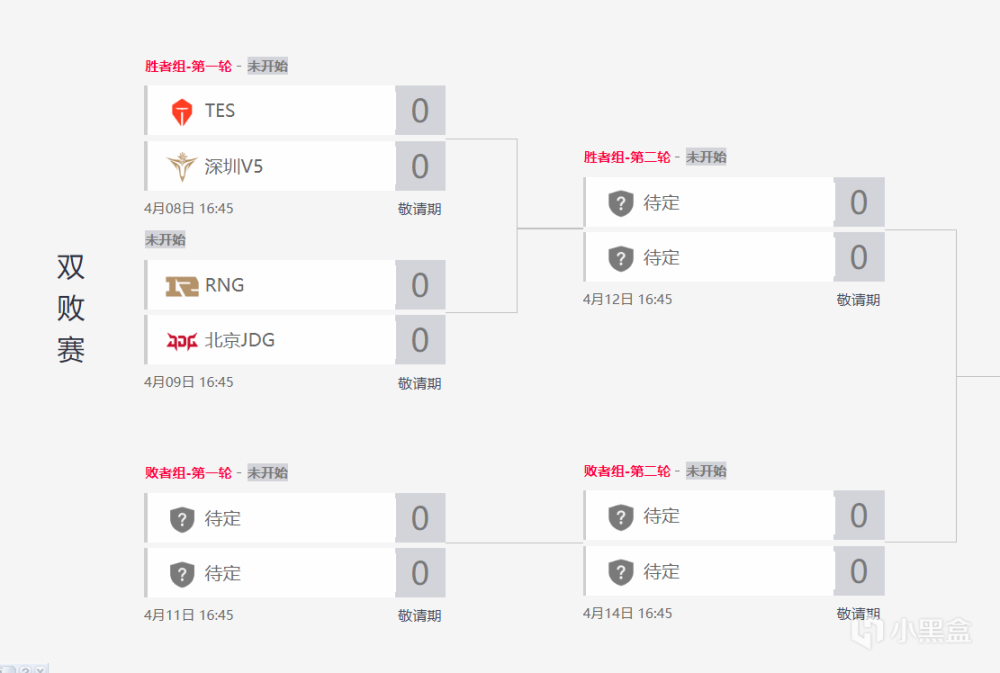Select the 胜者组-第二轮 round label
This screenshot has height=673, width=1000.
pyautogui.click(x=627, y=157)
